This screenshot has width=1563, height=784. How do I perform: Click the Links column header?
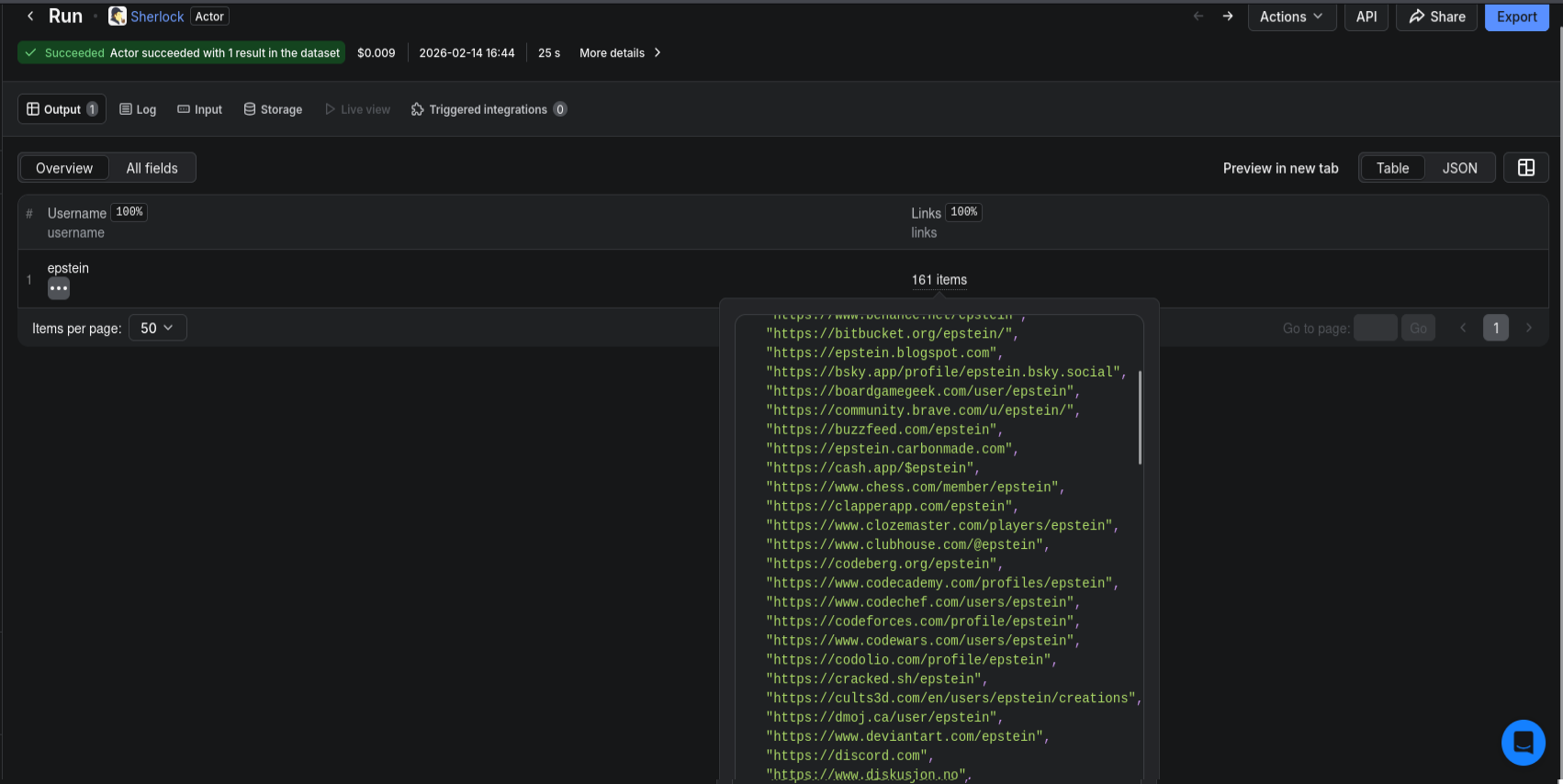(926, 213)
